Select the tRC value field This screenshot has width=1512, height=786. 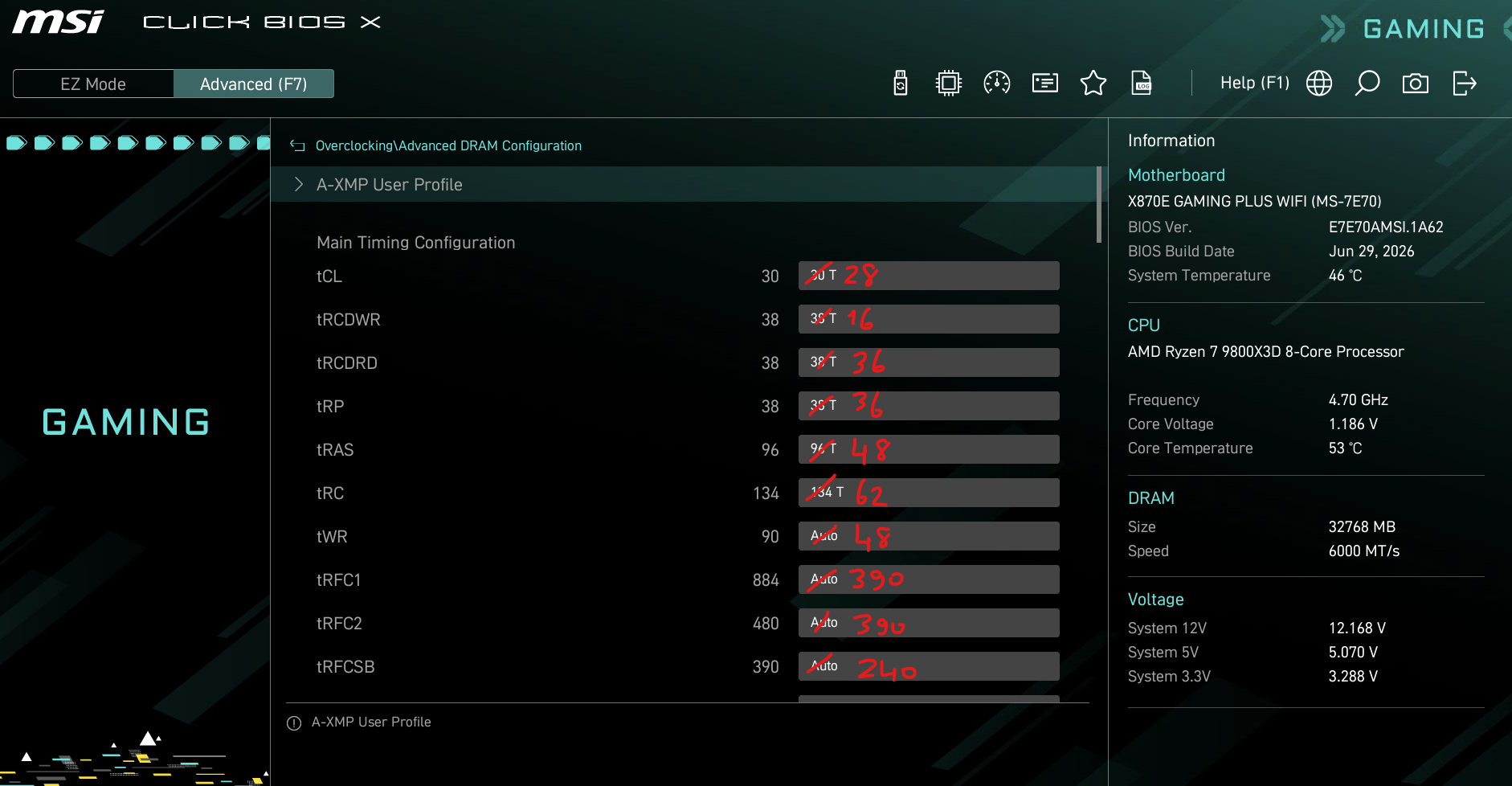pyautogui.click(x=929, y=493)
